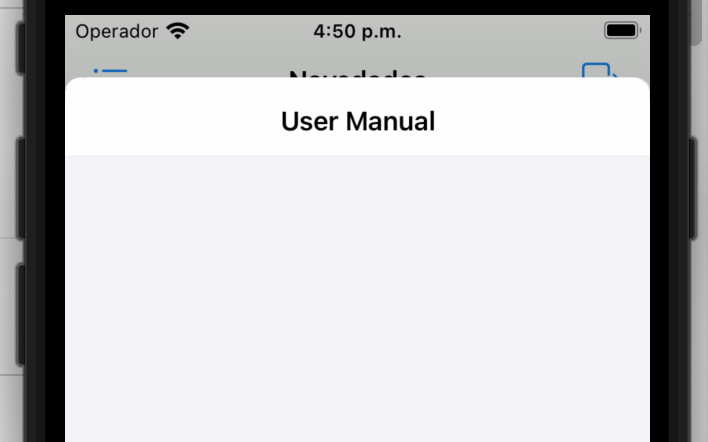Click the simulator's volume up side button
The width and height of the screenshot is (708, 442).
[20, 188]
